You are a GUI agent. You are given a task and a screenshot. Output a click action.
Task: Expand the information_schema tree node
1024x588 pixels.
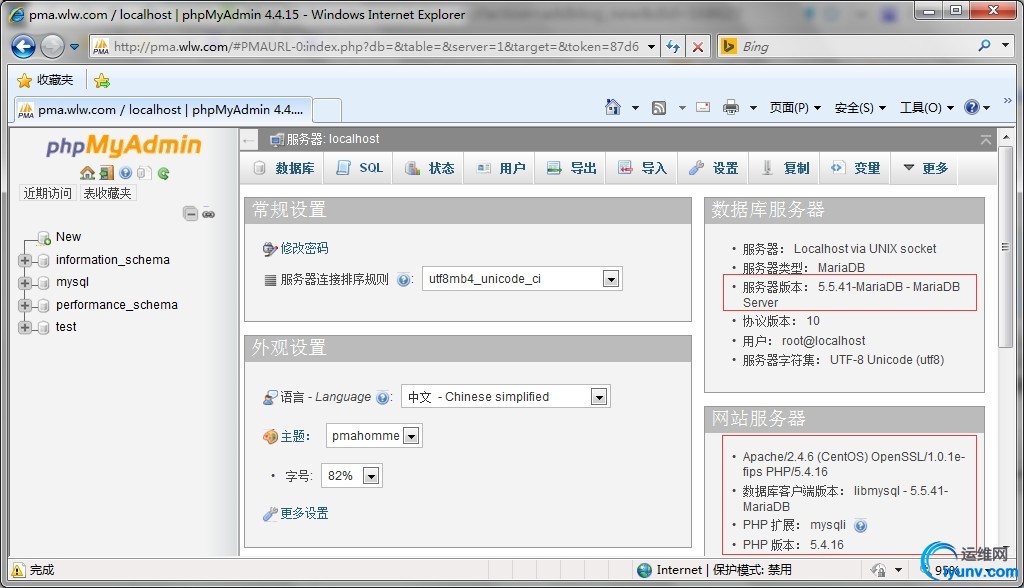(25, 261)
